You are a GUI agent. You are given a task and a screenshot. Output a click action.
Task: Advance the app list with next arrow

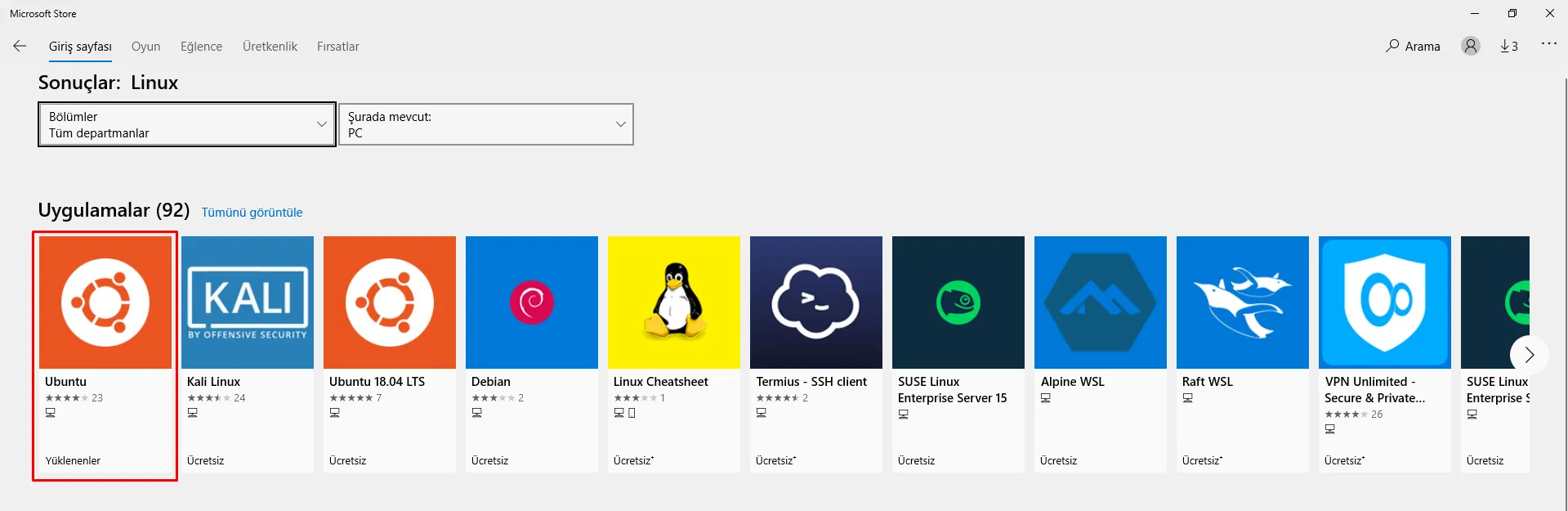1529,355
